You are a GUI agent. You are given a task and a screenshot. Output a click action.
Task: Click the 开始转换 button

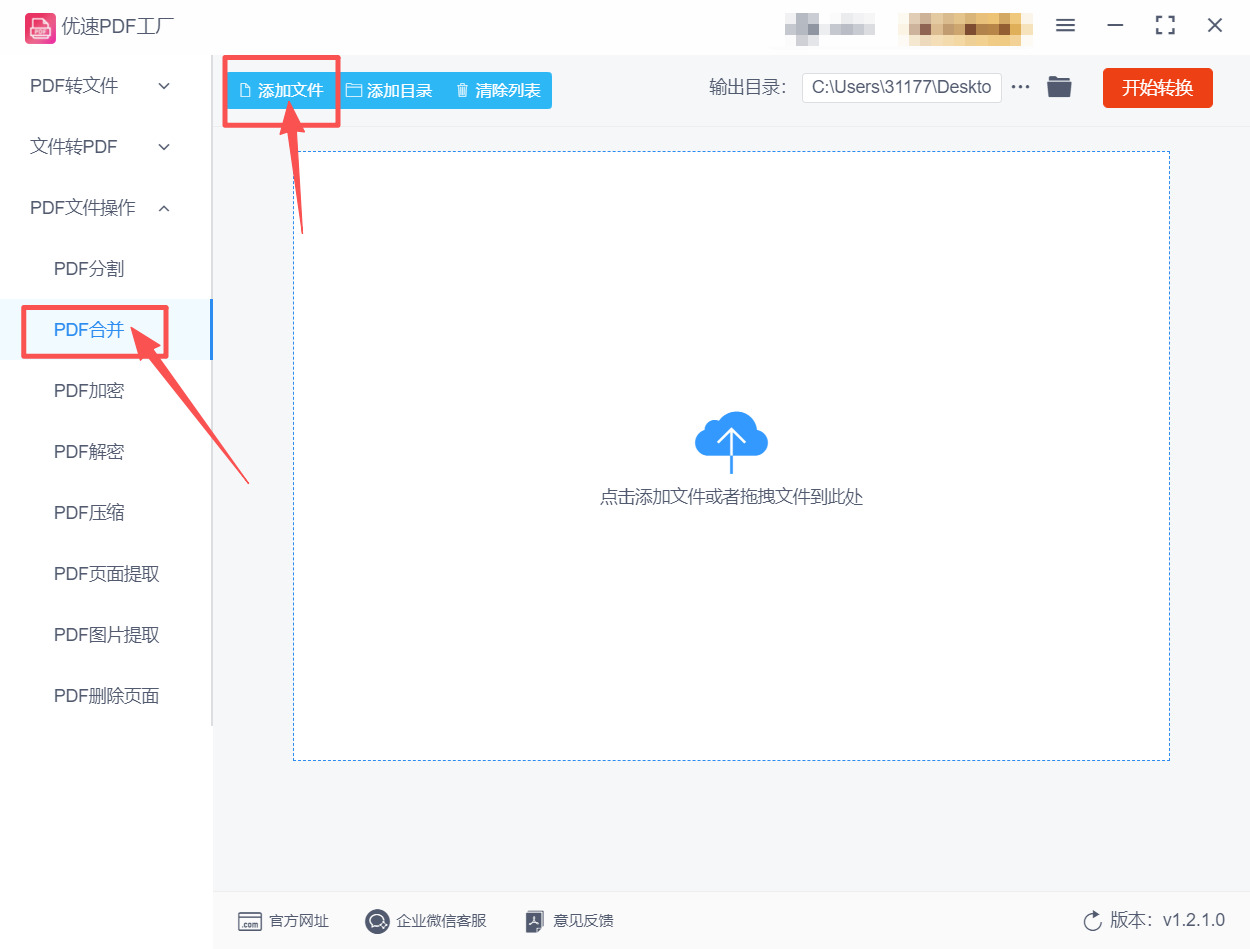tap(1157, 87)
